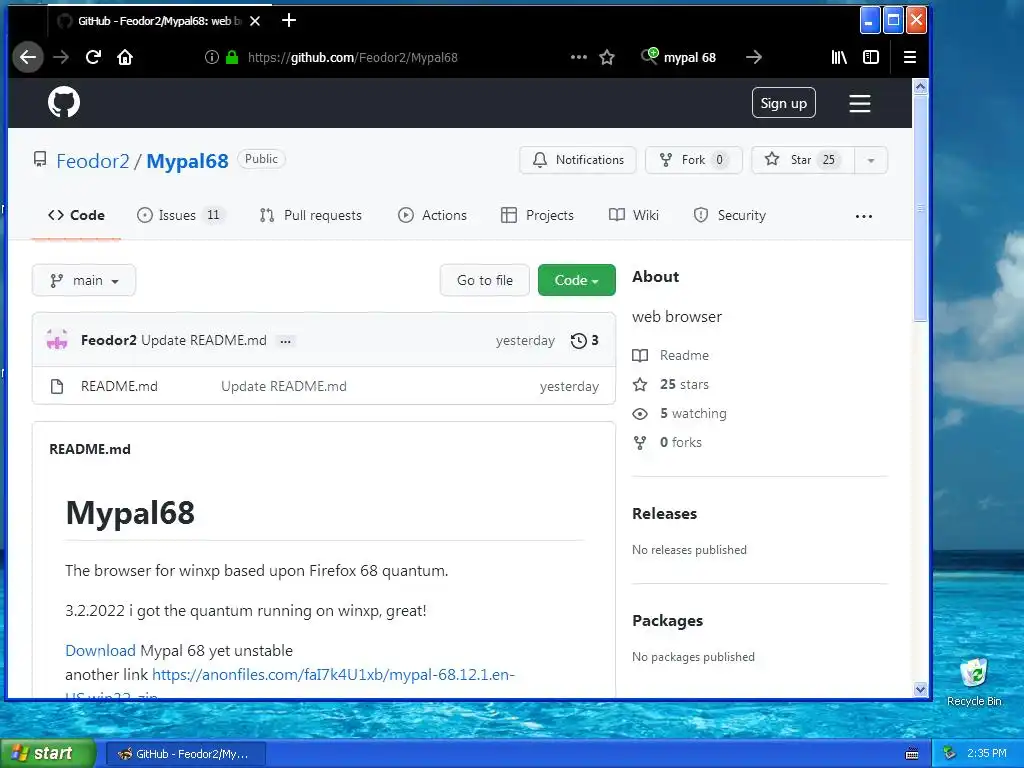This screenshot has height=768, width=1024.
Task: Click the search box containing mypal 68
Action: [x=690, y=57]
